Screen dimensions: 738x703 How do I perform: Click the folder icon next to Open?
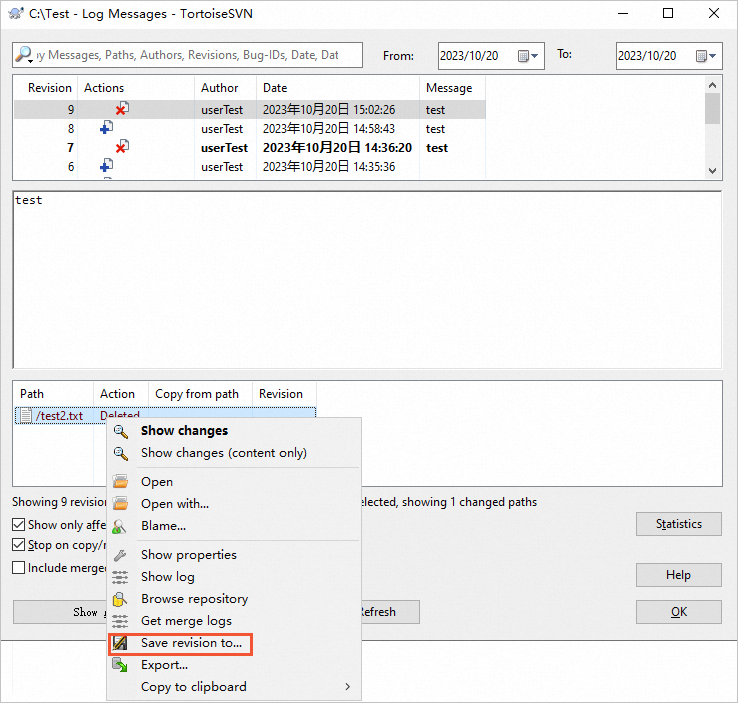click(x=120, y=481)
